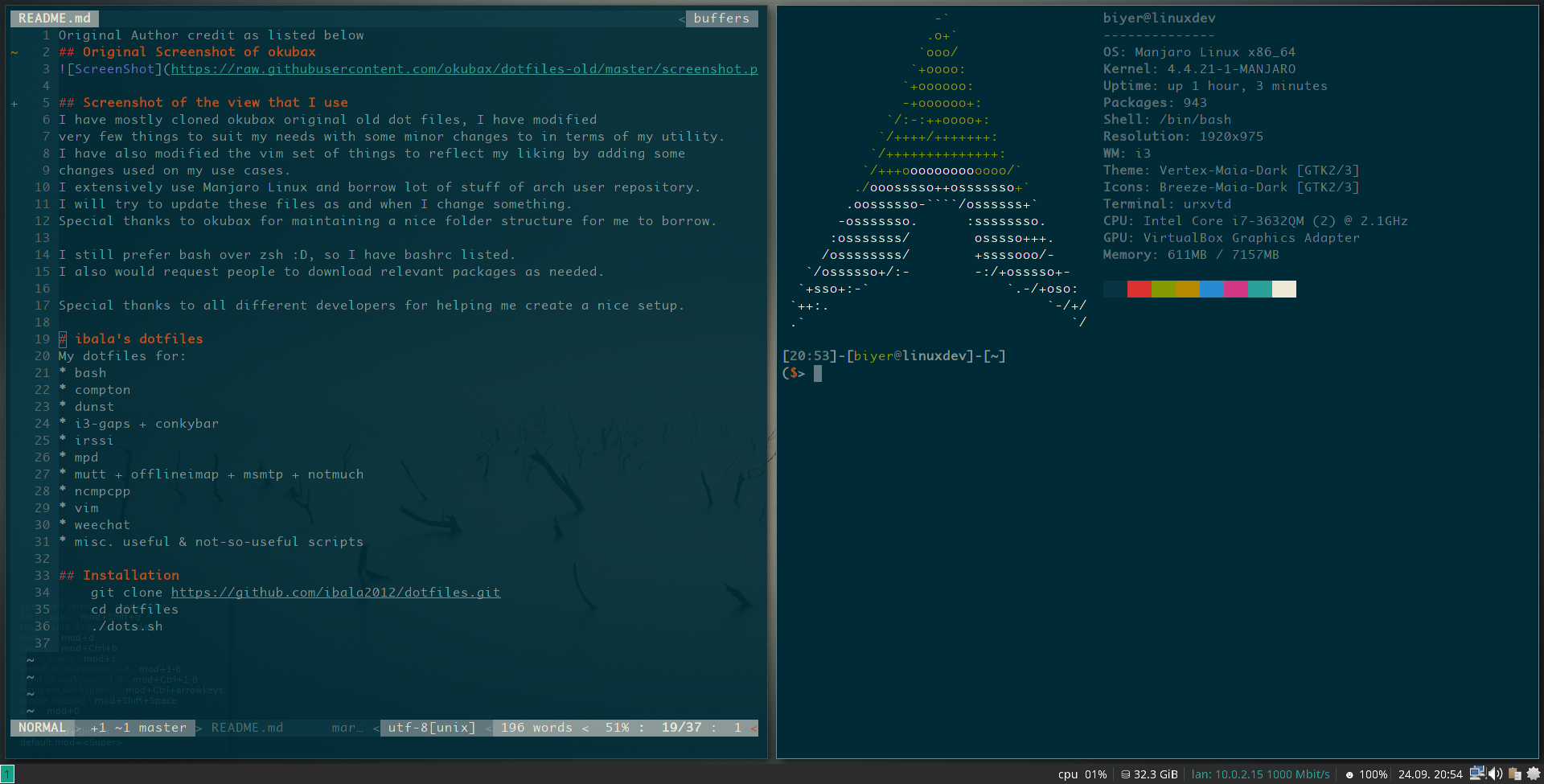Viewport: 1544px width, 784px height.
Task: Click the "Theme: Vertex-Maia-Dark" line
Action: pyautogui.click(x=1231, y=170)
